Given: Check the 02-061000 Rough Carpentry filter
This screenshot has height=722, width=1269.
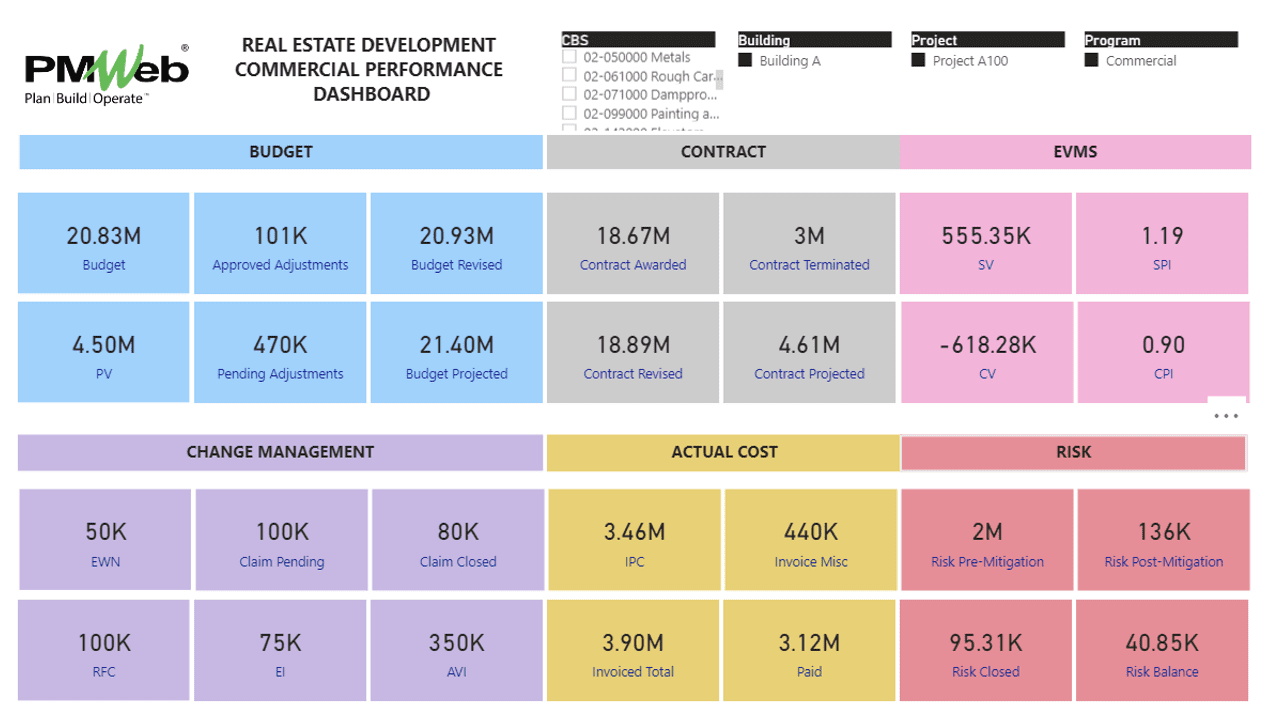Looking at the screenshot, I should click(570, 75).
